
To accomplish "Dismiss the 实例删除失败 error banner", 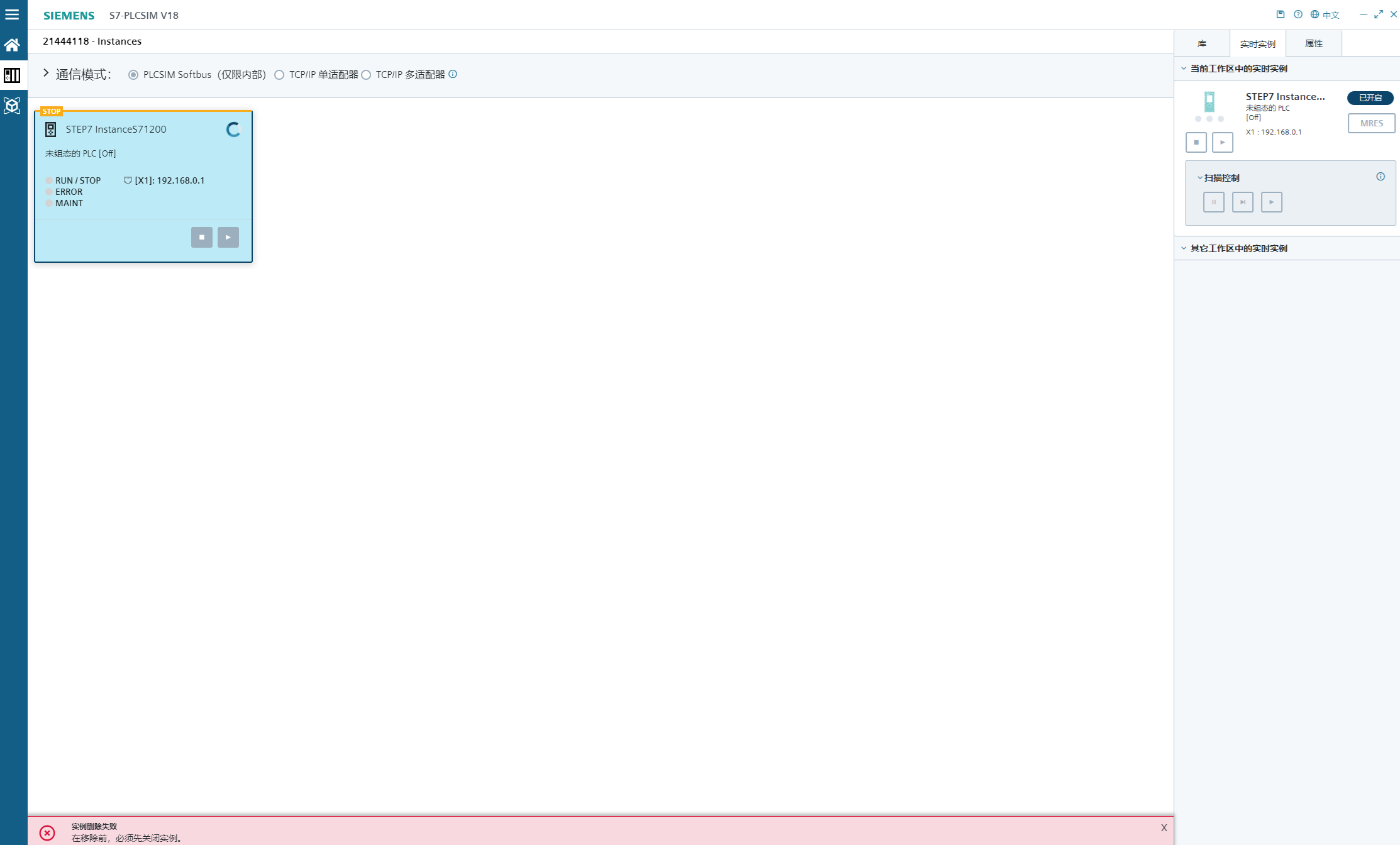I will 1164,827.
